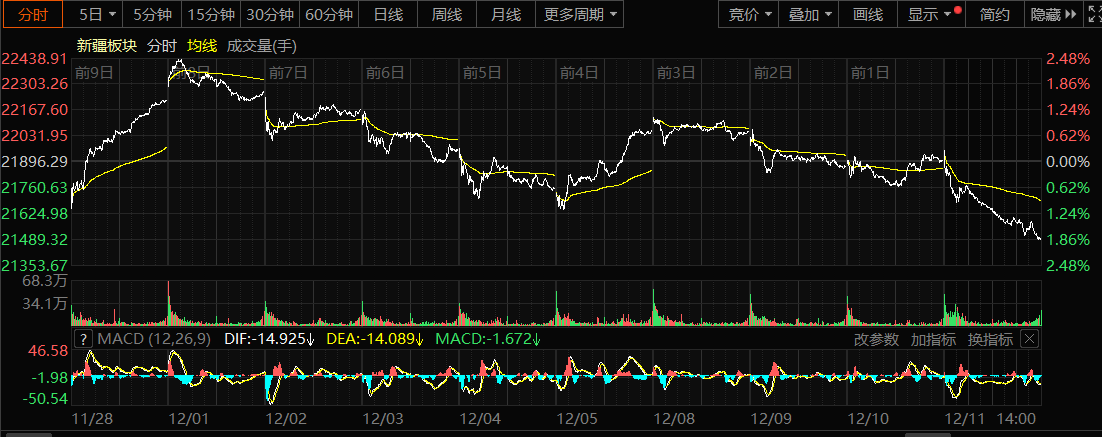This screenshot has width=1102, height=437.
Task: Toggle the 均线 average line legend
Action: 202,45
